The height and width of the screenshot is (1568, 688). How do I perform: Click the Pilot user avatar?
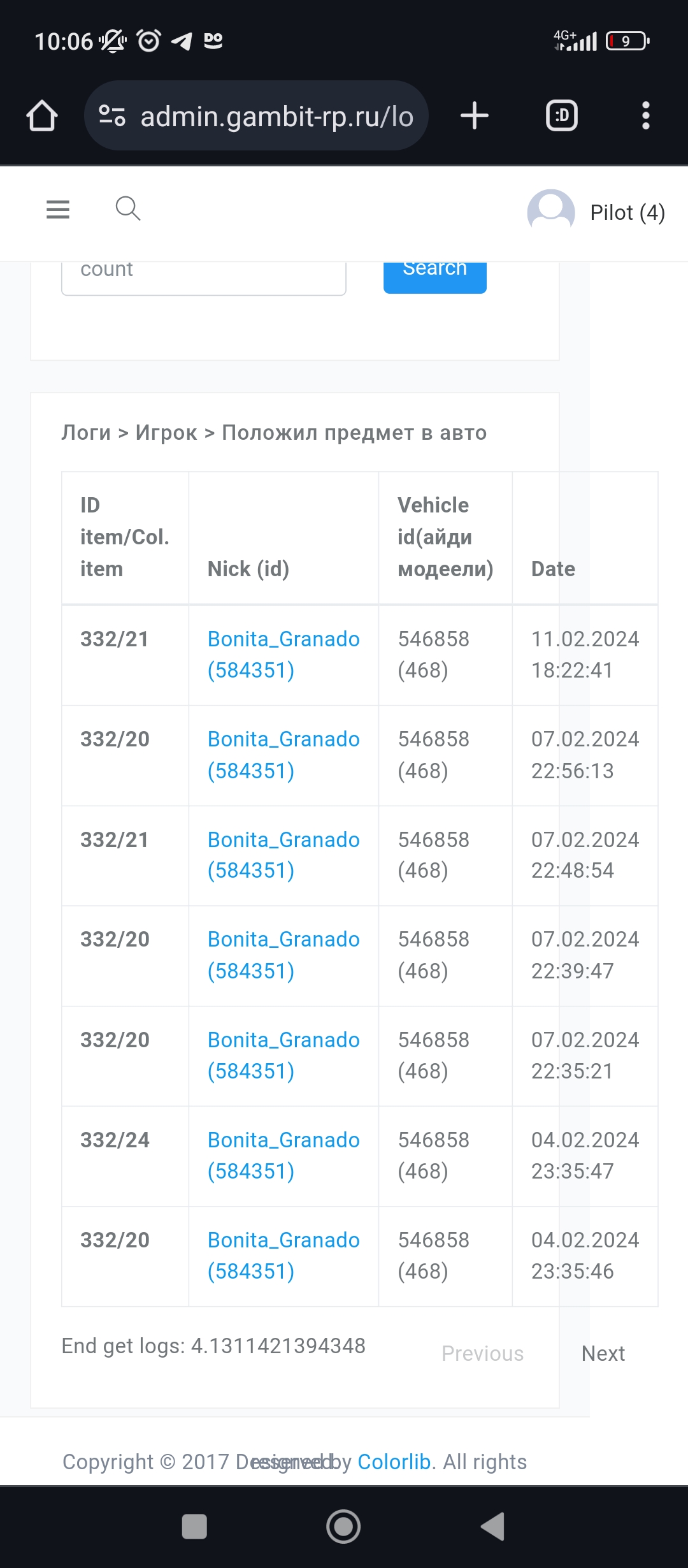[x=551, y=212]
